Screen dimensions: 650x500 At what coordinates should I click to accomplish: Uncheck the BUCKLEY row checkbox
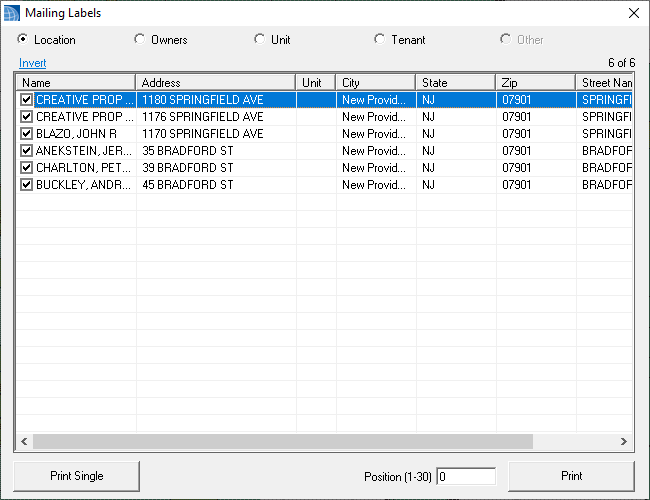pos(27,184)
